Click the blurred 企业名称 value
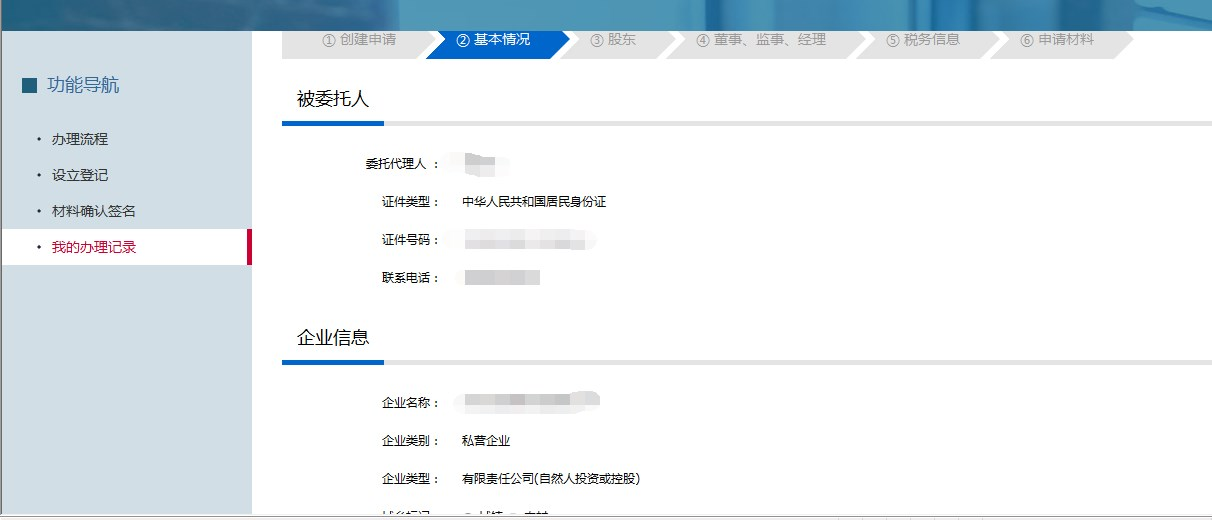Viewport: 1212px width, 520px height. tap(527, 402)
